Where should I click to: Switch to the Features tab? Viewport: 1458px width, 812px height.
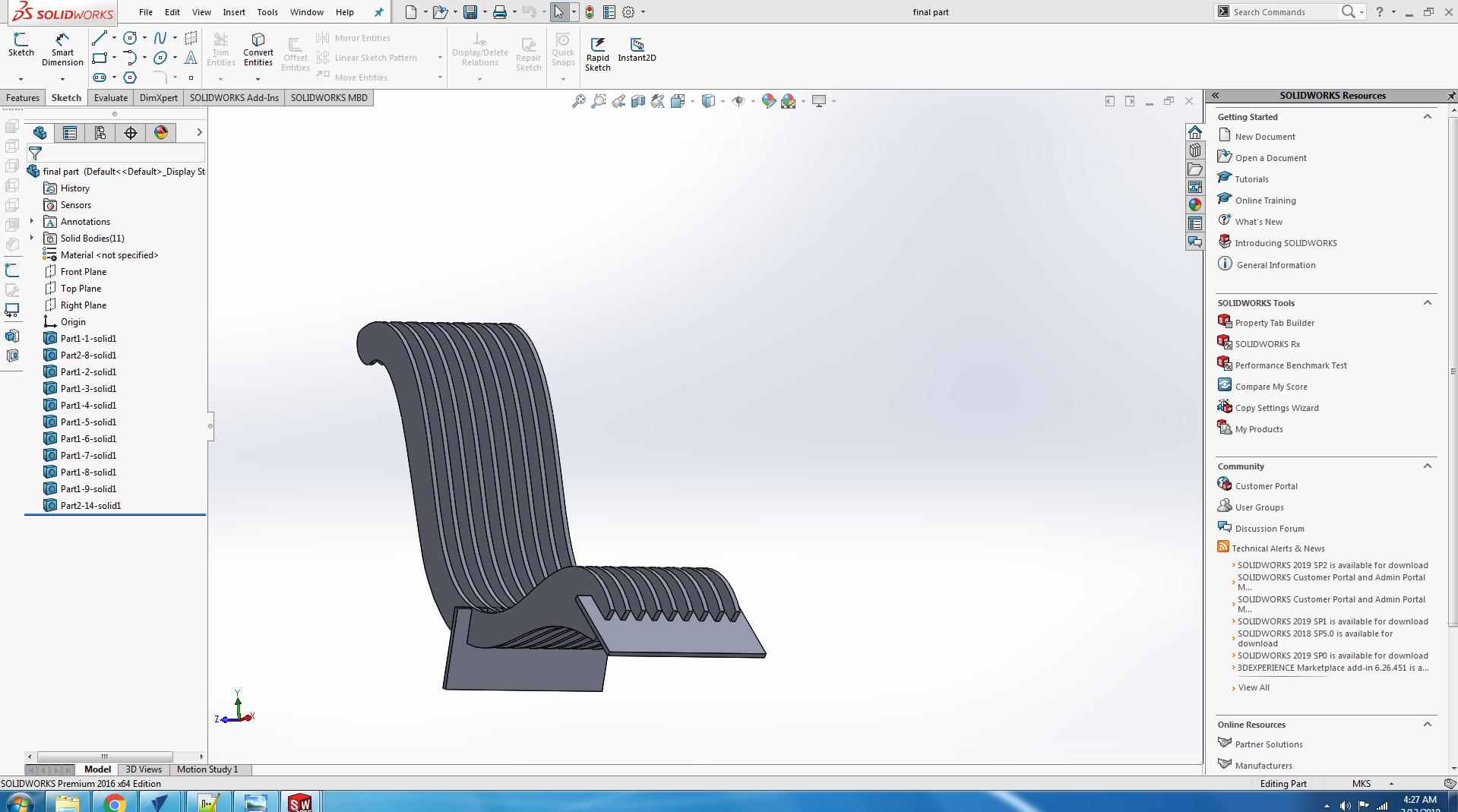pyautogui.click(x=23, y=98)
